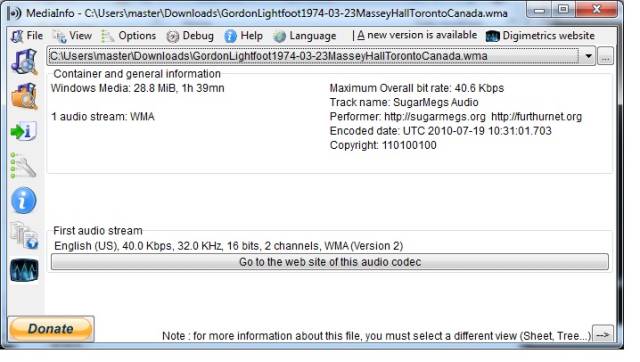Click '1 audio stream: WMA' text
This screenshot has width=640, height=362.
click(103, 117)
